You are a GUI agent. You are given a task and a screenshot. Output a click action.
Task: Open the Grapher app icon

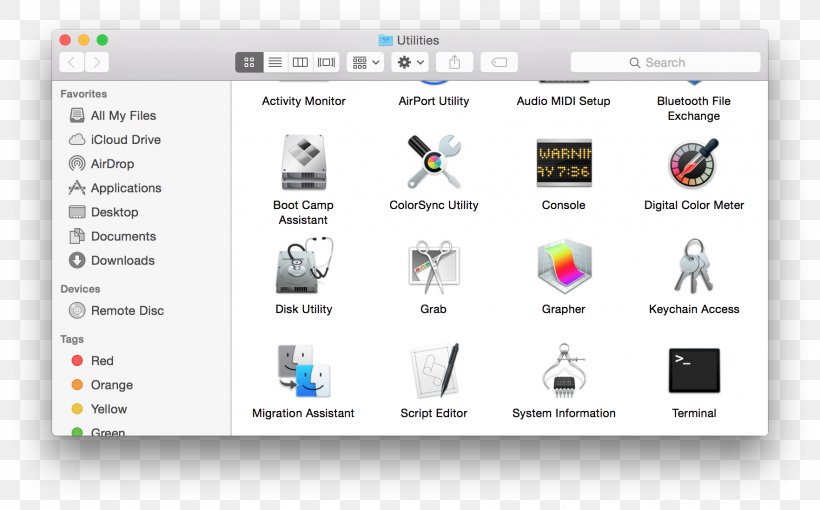point(564,266)
